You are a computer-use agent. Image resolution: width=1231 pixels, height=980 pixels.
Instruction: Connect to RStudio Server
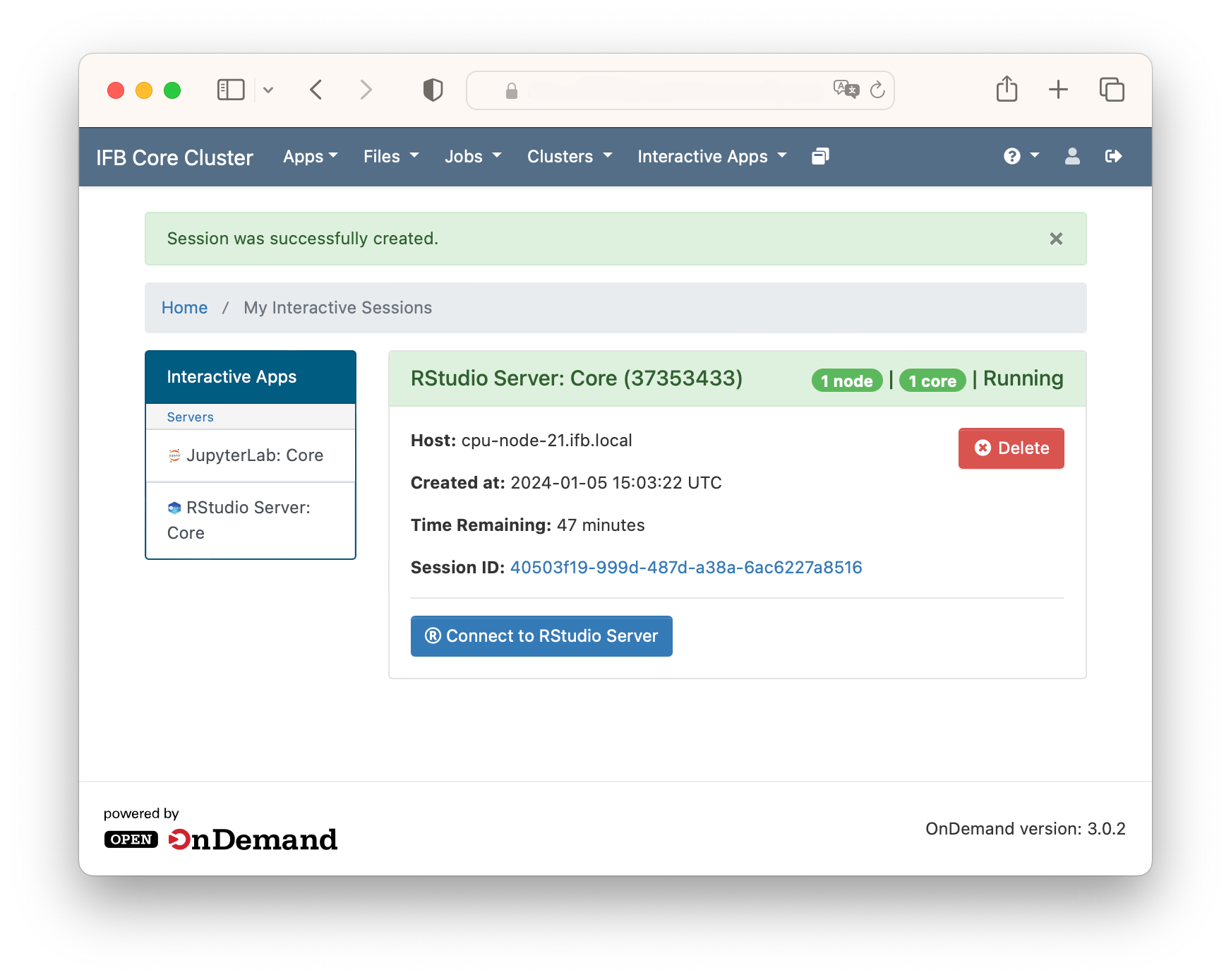tap(541, 636)
